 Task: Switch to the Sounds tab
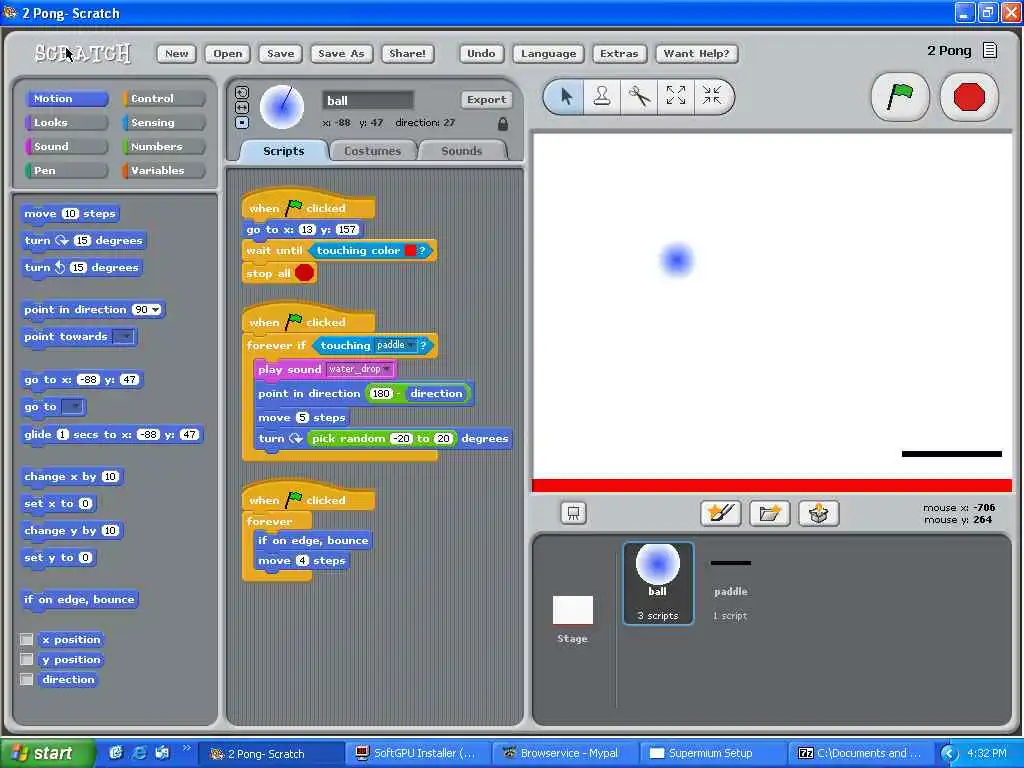[x=461, y=151]
